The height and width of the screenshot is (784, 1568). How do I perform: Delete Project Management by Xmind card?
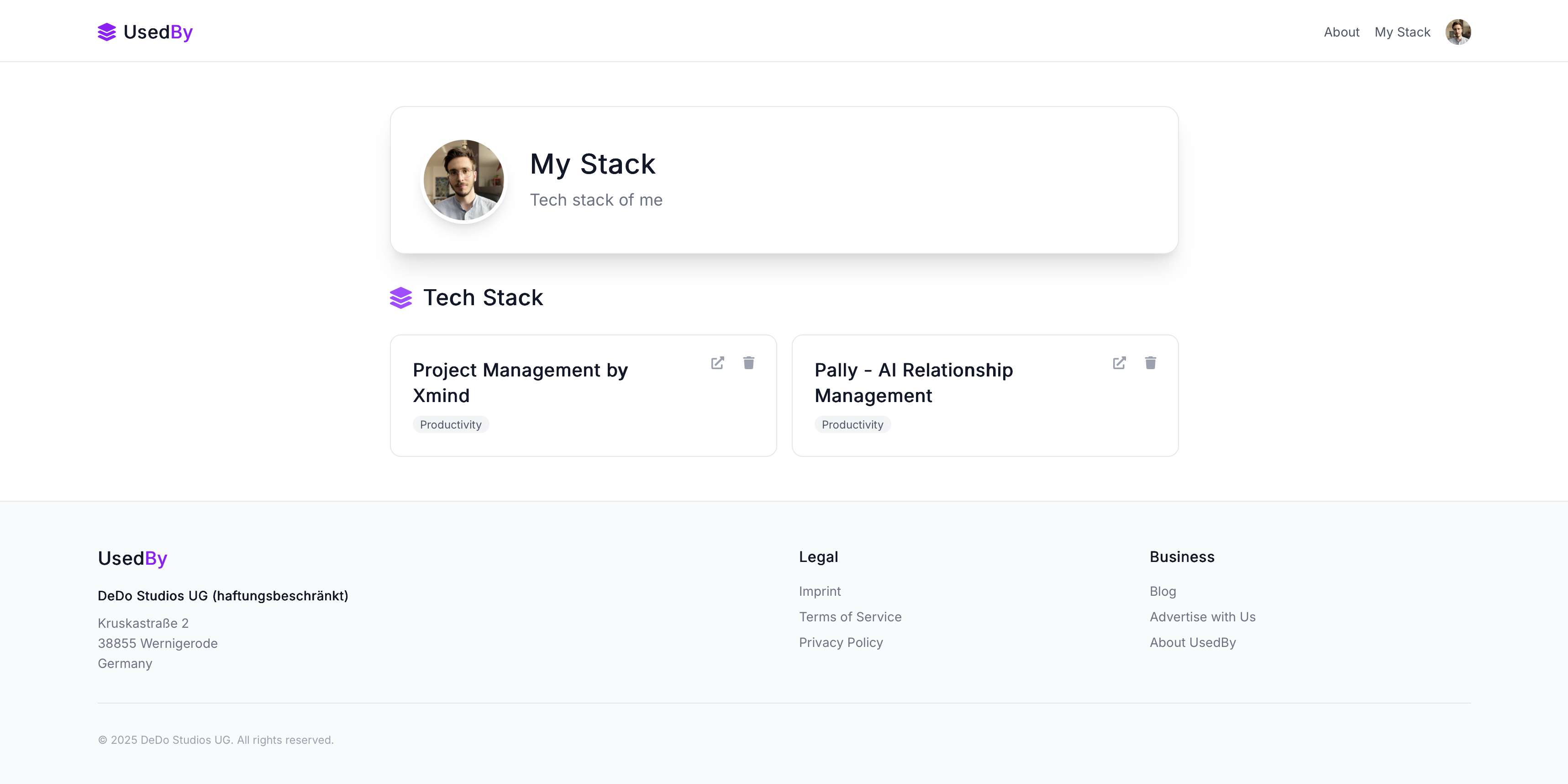[749, 363]
